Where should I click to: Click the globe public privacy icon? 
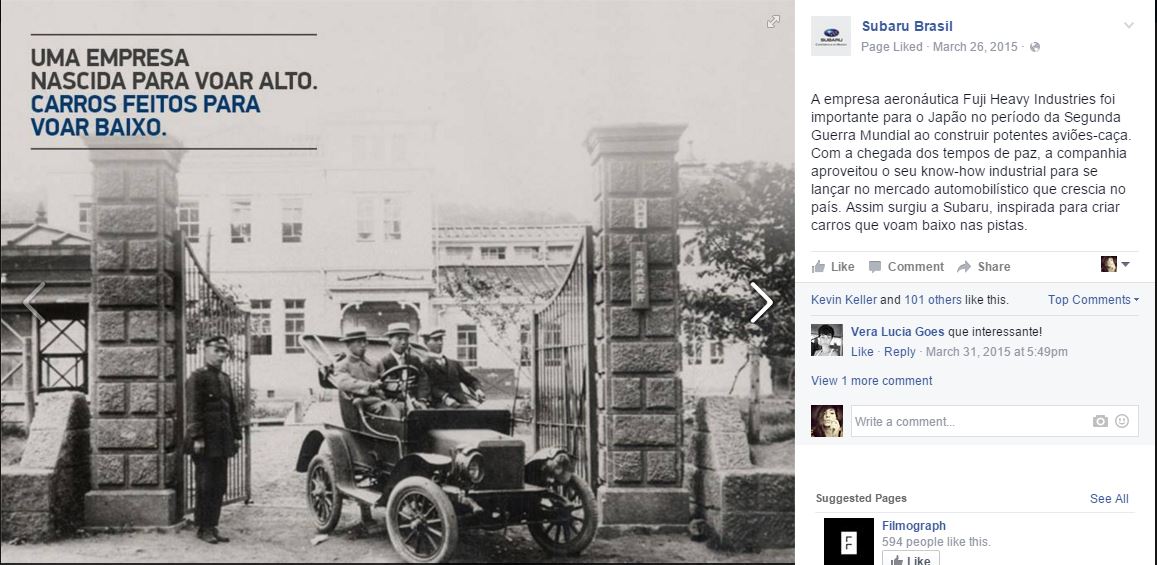[1035, 47]
